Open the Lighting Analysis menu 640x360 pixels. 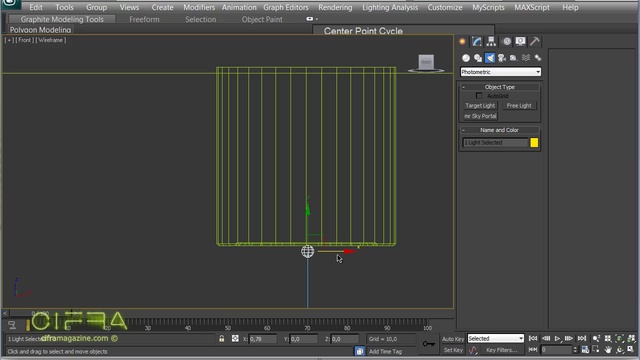390,7
